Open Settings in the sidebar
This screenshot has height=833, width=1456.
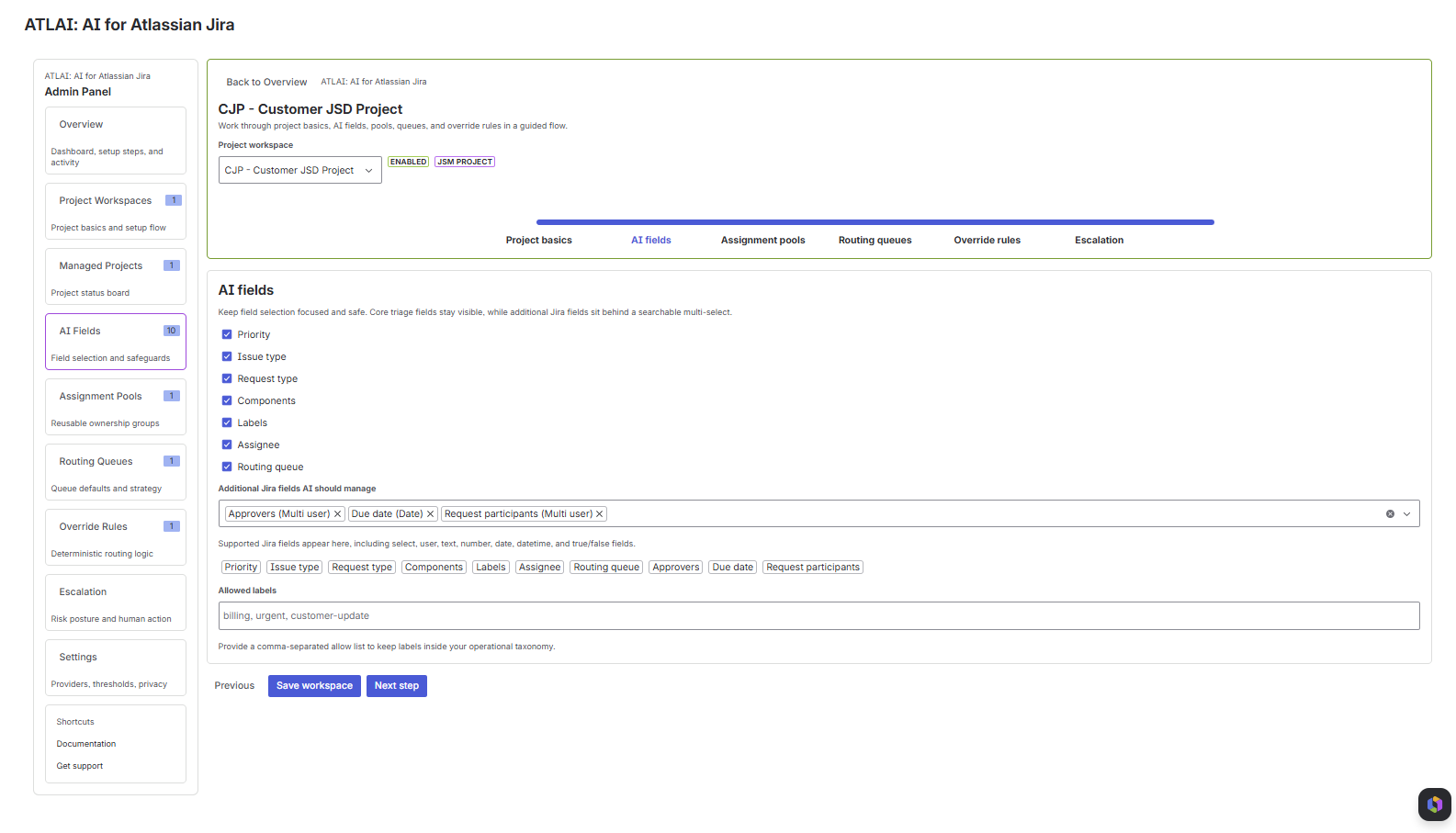(x=116, y=668)
